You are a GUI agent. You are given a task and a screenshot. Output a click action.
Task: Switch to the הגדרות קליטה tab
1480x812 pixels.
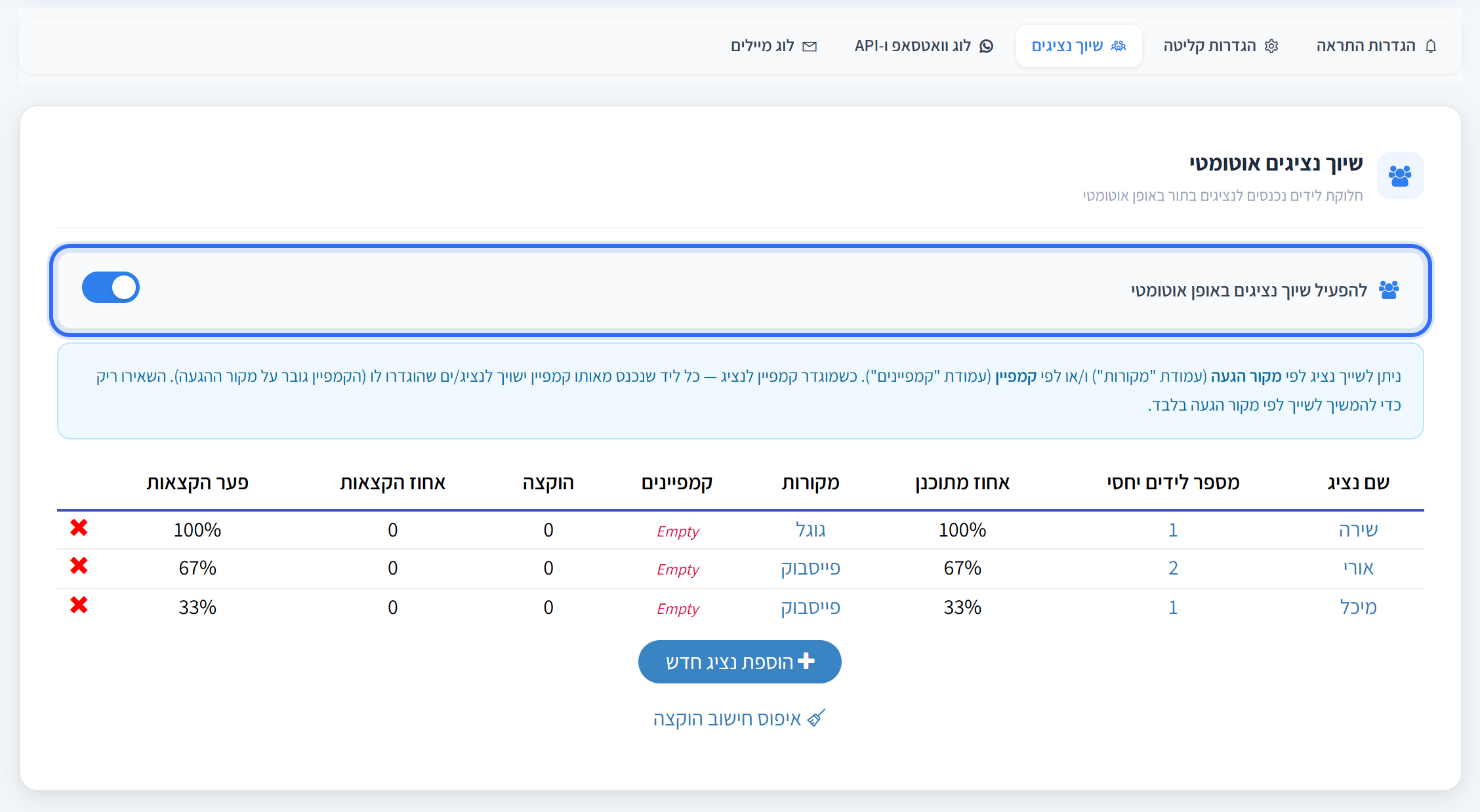(1221, 46)
